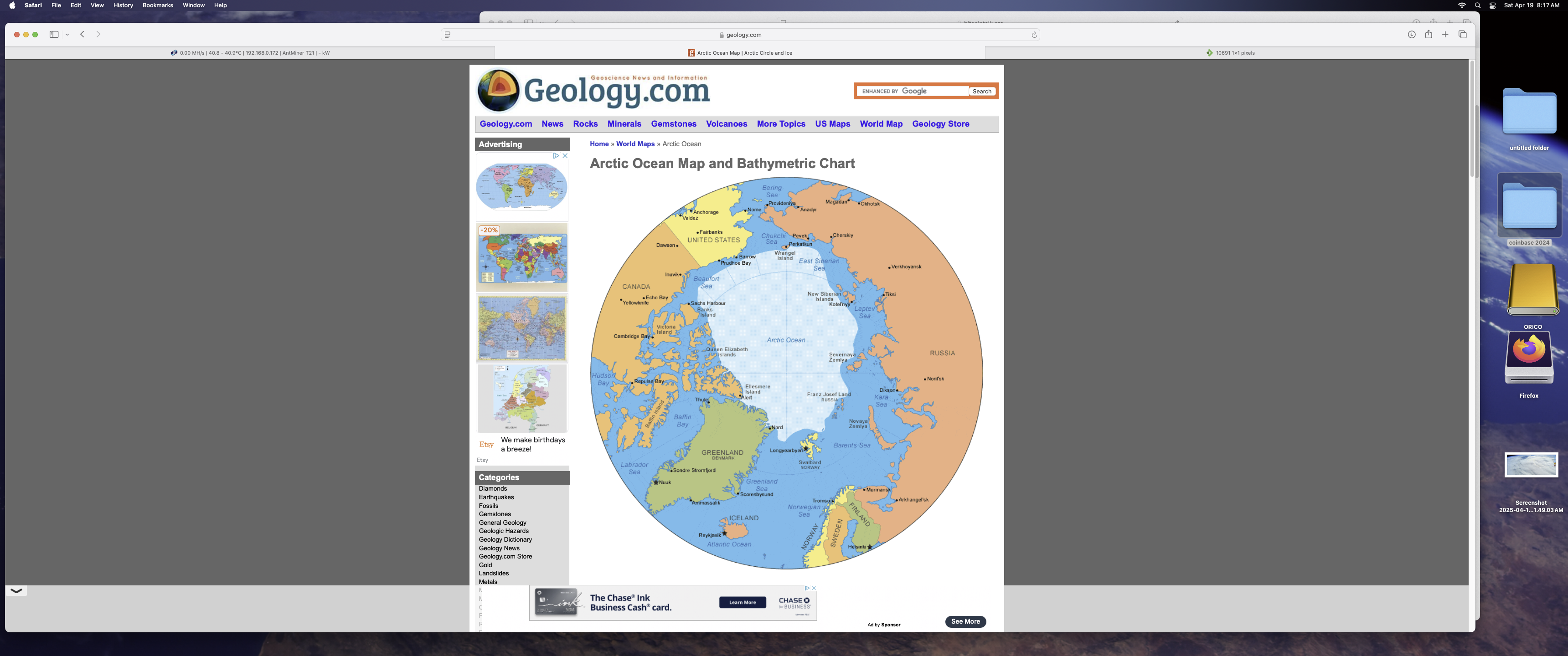This screenshot has width=1568, height=656.
Task: Open the Diamonds category link
Action: 492,489
